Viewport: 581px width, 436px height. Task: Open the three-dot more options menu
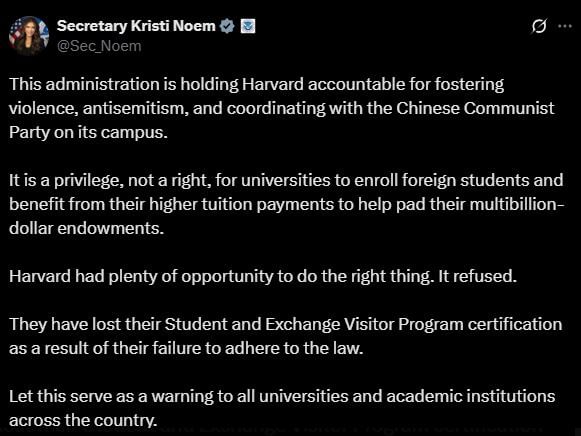point(565,26)
